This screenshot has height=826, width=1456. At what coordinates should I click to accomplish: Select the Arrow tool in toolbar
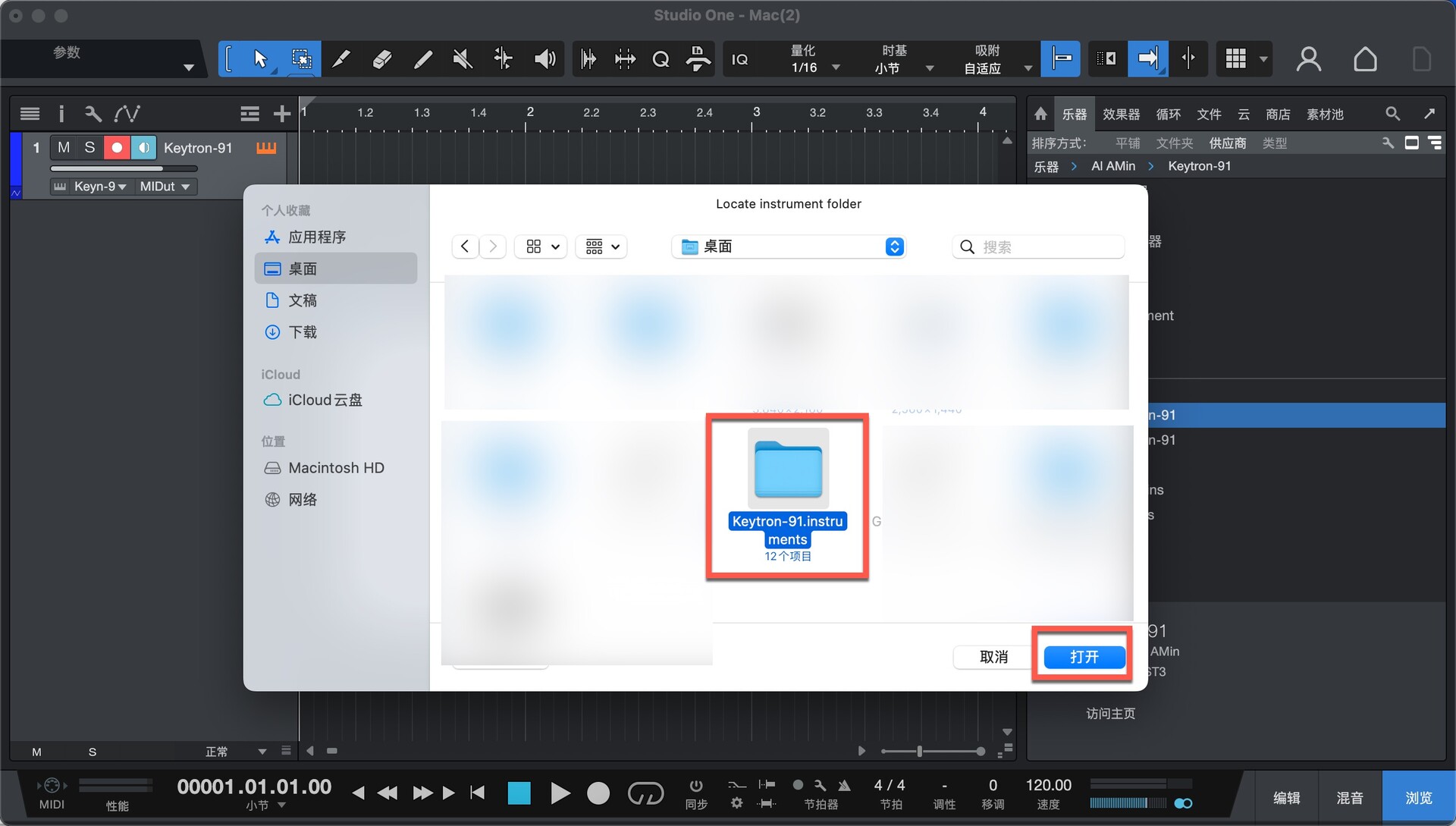pyautogui.click(x=260, y=58)
